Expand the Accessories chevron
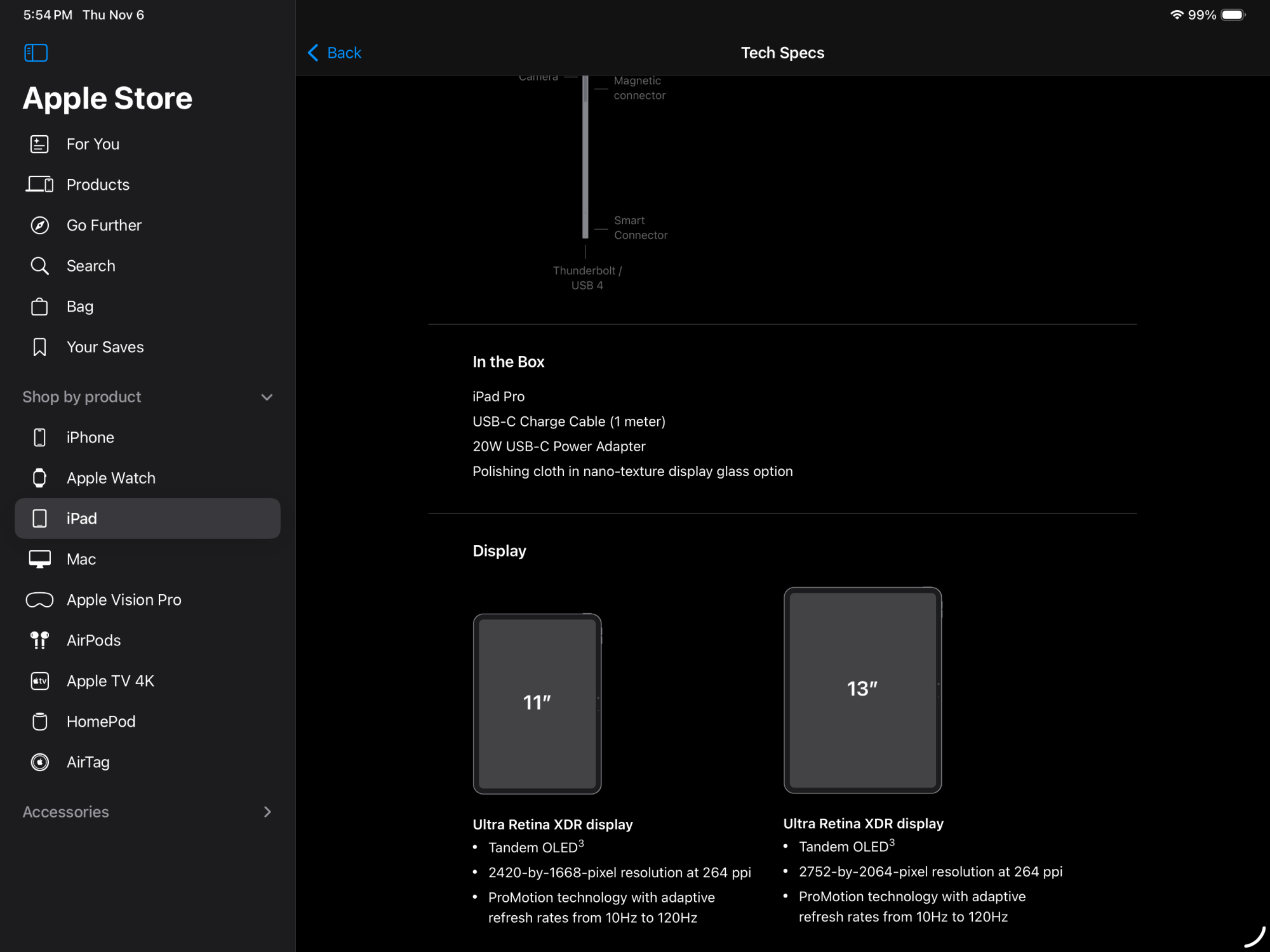The height and width of the screenshot is (952, 1270). [x=267, y=812]
